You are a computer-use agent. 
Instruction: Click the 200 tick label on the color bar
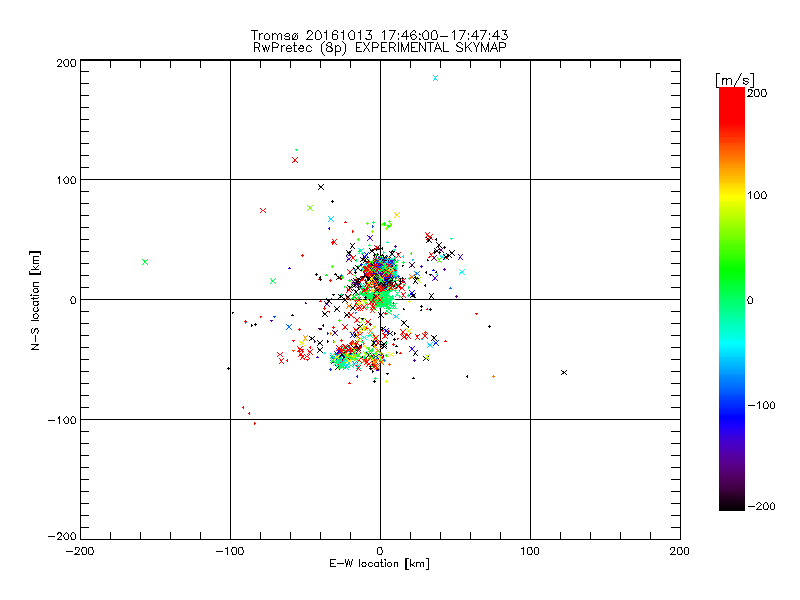tap(756, 92)
